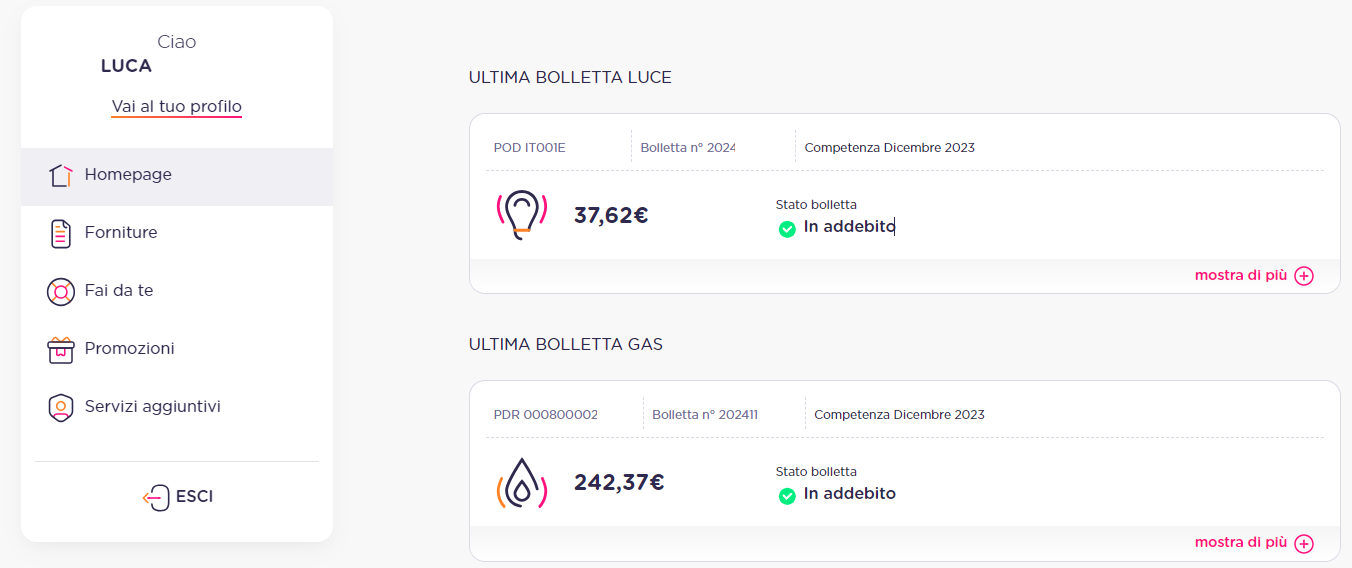This screenshot has height=568, width=1352.
Task: Click the light bulb electricity bill icon
Action: tap(521, 215)
